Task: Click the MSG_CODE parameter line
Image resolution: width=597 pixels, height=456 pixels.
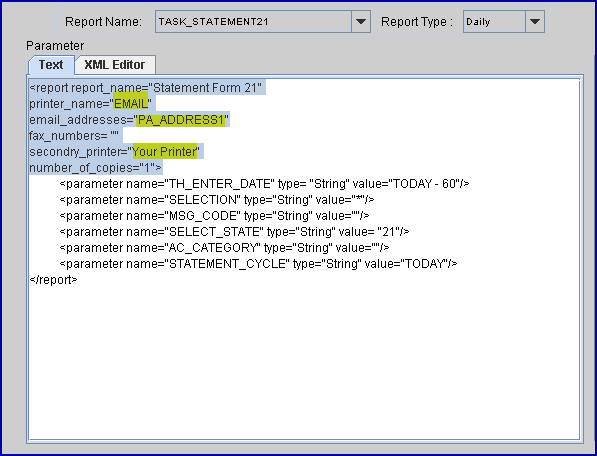Action: pyautogui.click(x=214, y=216)
